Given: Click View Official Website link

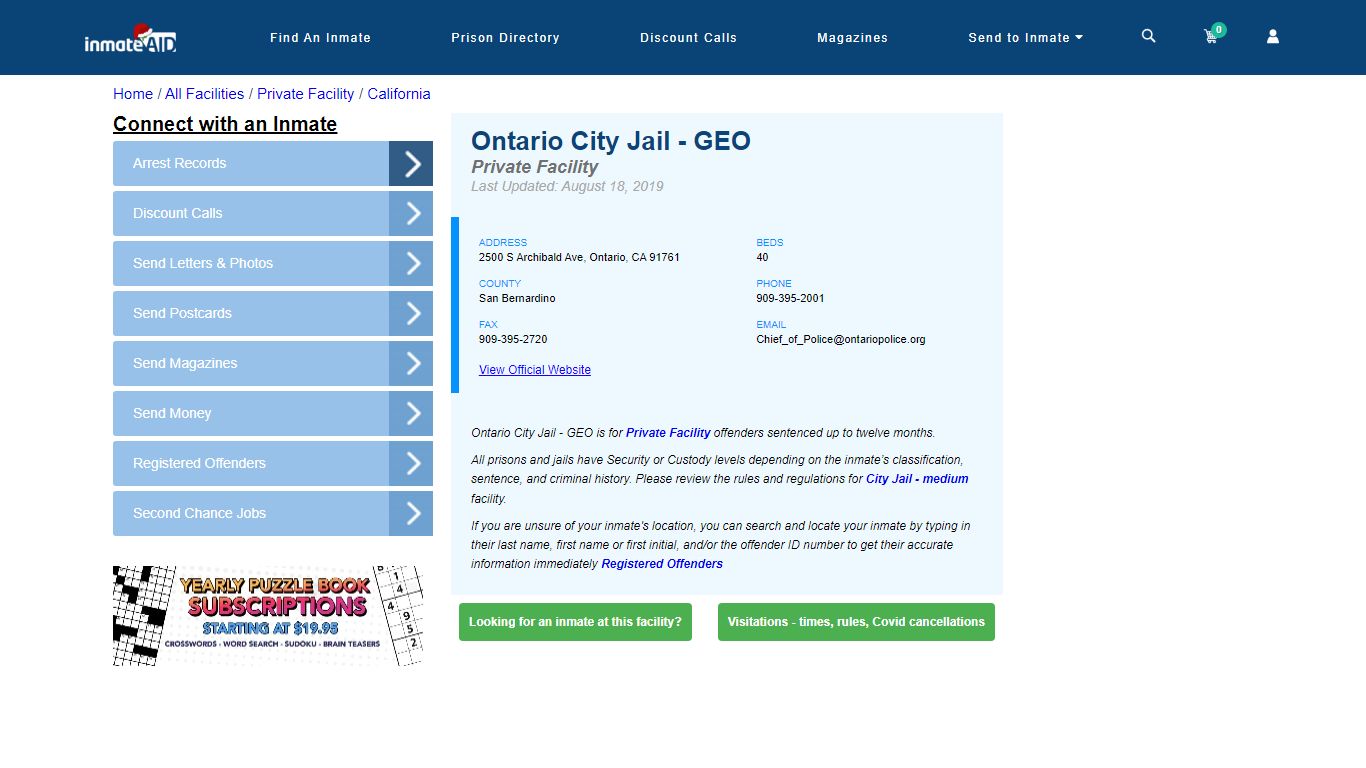Looking at the screenshot, I should [x=535, y=370].
